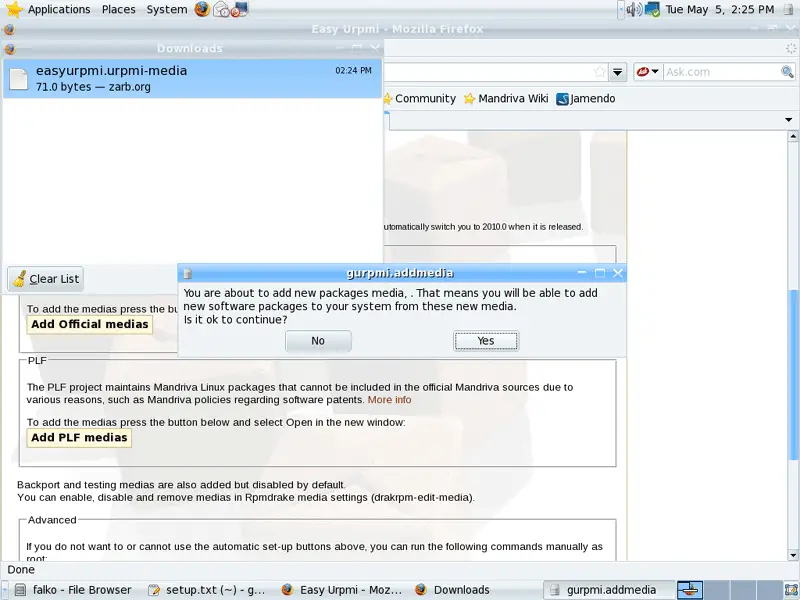Image resolution: width=800 pixels, height=600 pixels.
Task: Click the Ask.com search input field
Action: [721, 72]
